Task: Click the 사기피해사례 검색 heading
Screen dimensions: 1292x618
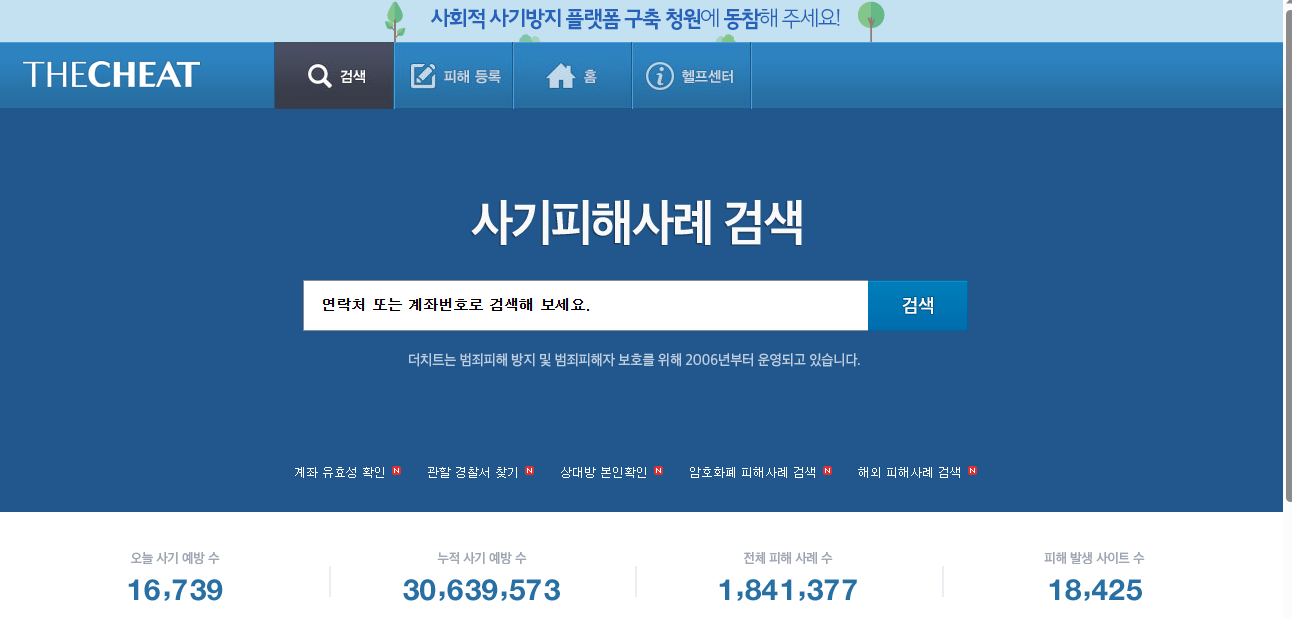Action: tap(636, 223)
